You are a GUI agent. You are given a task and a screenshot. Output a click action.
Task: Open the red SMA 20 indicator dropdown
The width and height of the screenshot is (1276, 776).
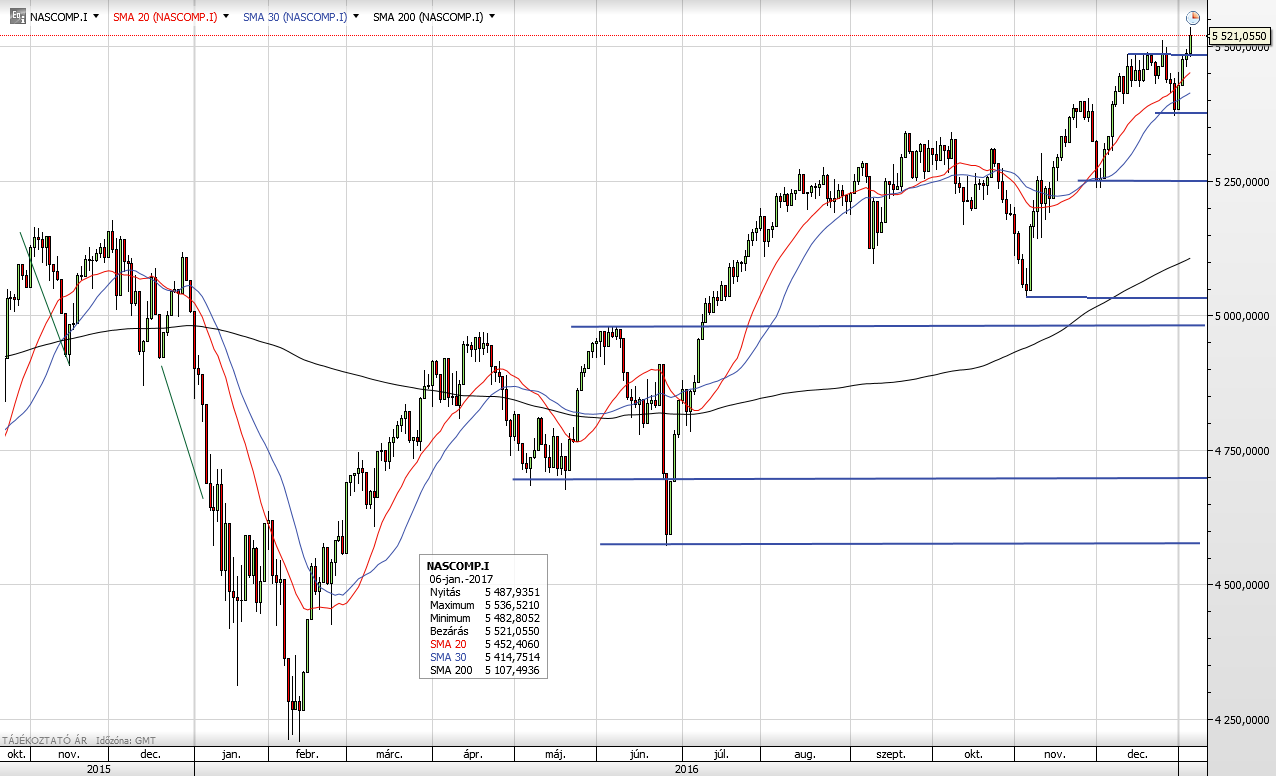coord(226,17)
